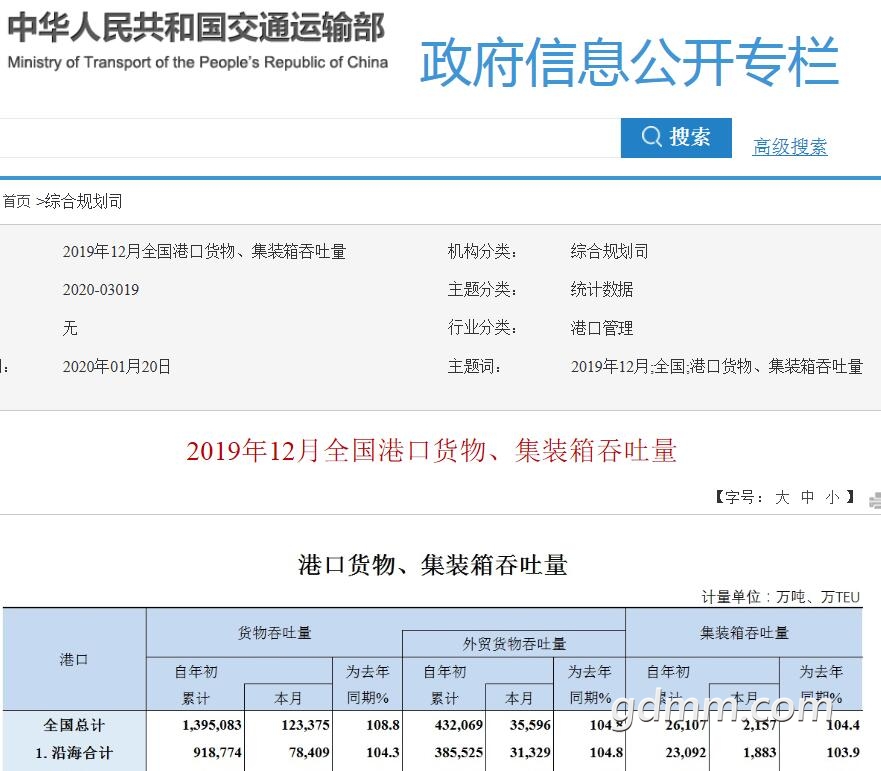The height and width of the screenshot is (771, 881).
Task: Click the cell value 108.8
Action: click(x=383, y=725)
